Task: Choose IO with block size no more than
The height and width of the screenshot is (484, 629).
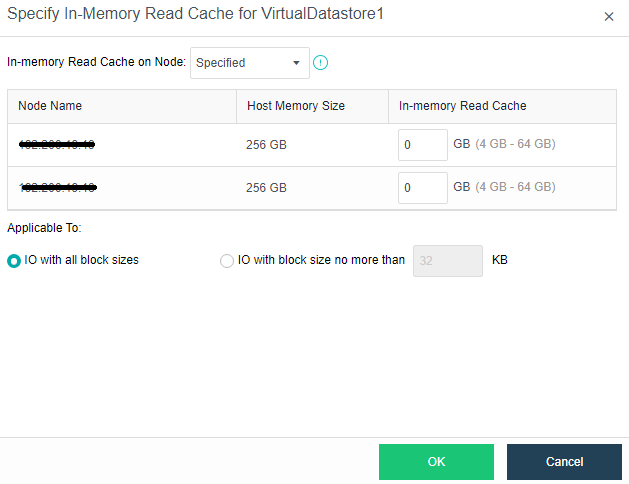Action: 227,260
